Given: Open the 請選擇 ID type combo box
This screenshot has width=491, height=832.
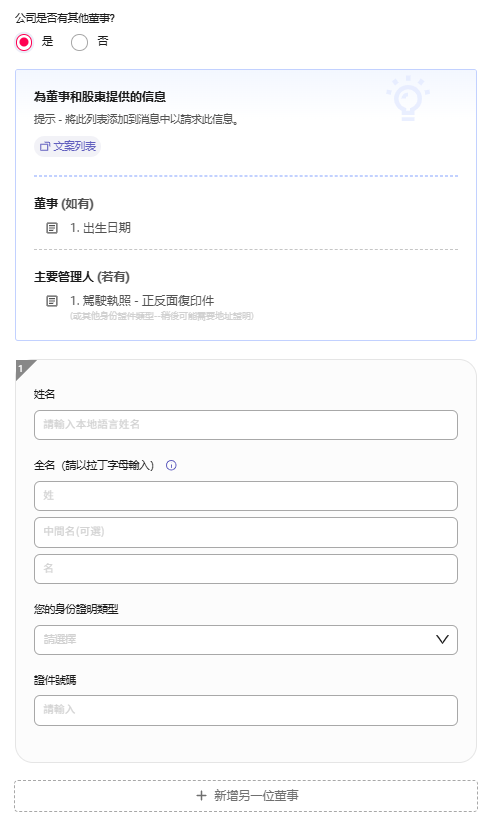Looking at the screenshot, I should pyautogui.click(x=246, y=640).
